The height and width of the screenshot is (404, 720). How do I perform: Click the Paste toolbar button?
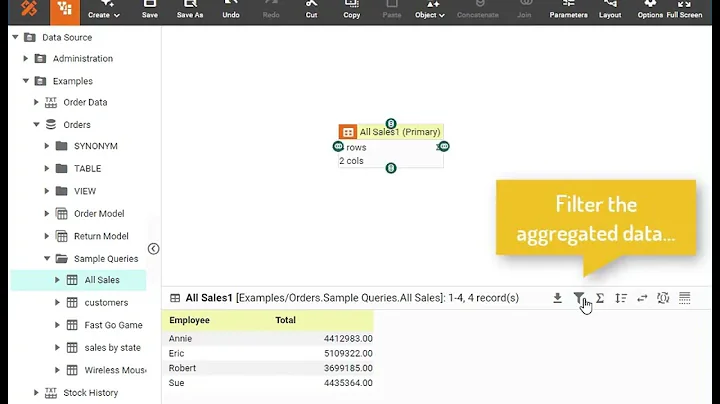[392, 10]
